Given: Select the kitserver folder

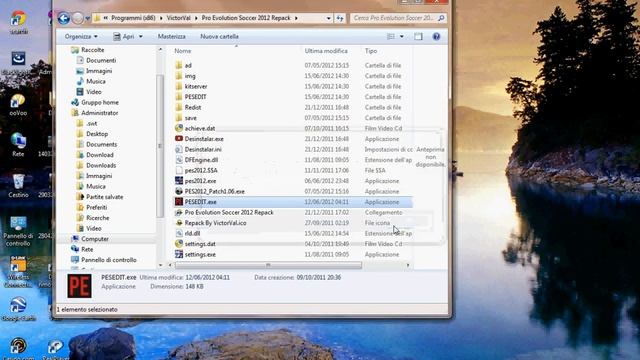Looking at the screenshot, I should pyautogui.click(x=196, y=87).
